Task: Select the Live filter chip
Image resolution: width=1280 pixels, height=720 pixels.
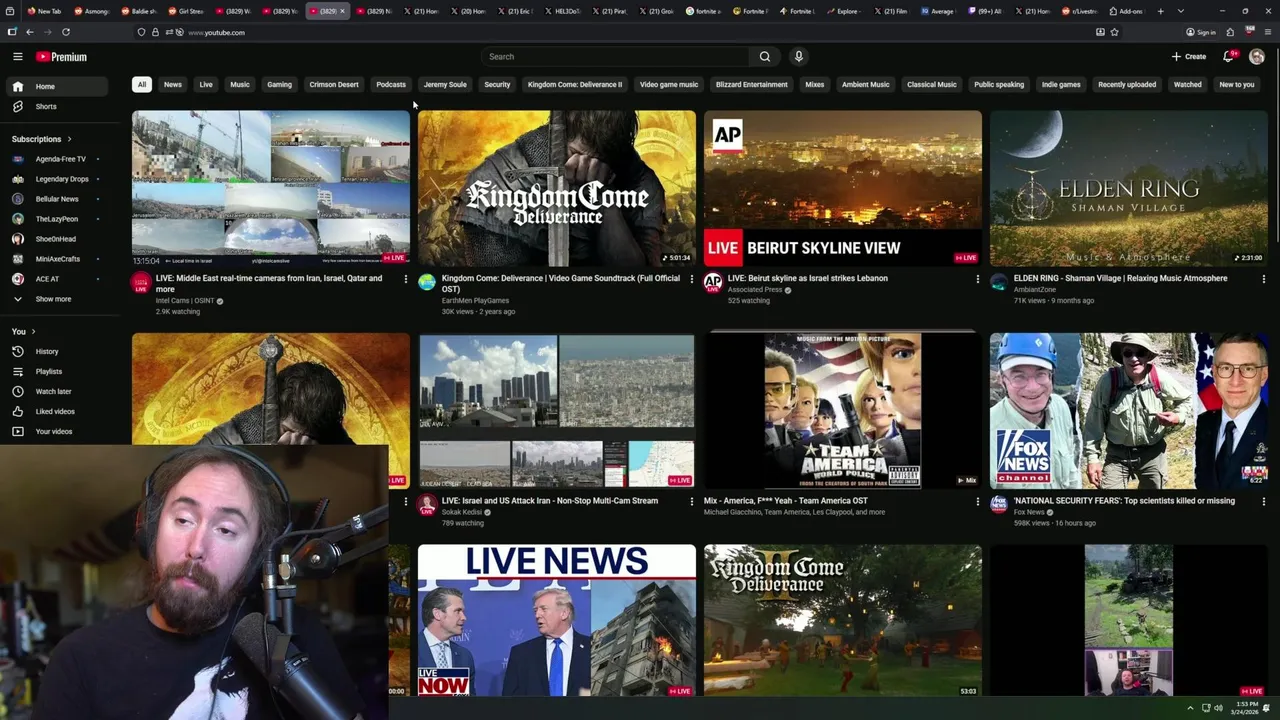Action: [206, 84]
